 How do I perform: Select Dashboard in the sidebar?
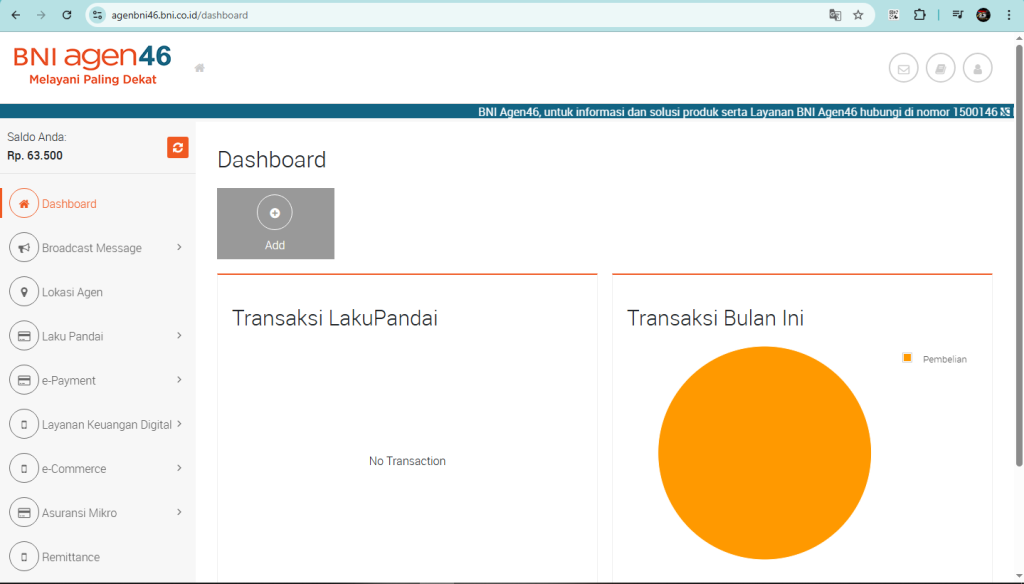click(x=69, y=204)
